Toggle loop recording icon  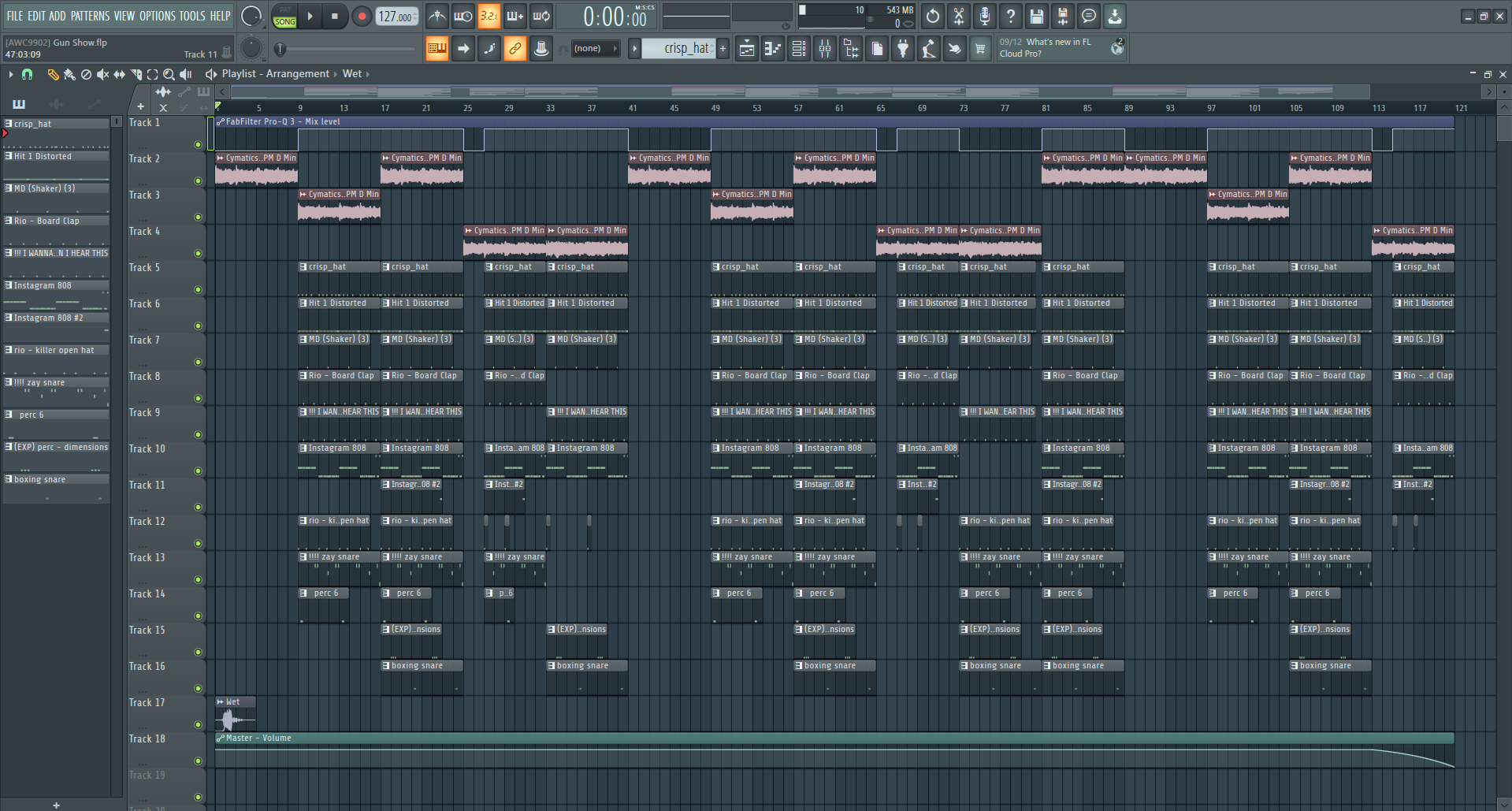click(541, 16)
